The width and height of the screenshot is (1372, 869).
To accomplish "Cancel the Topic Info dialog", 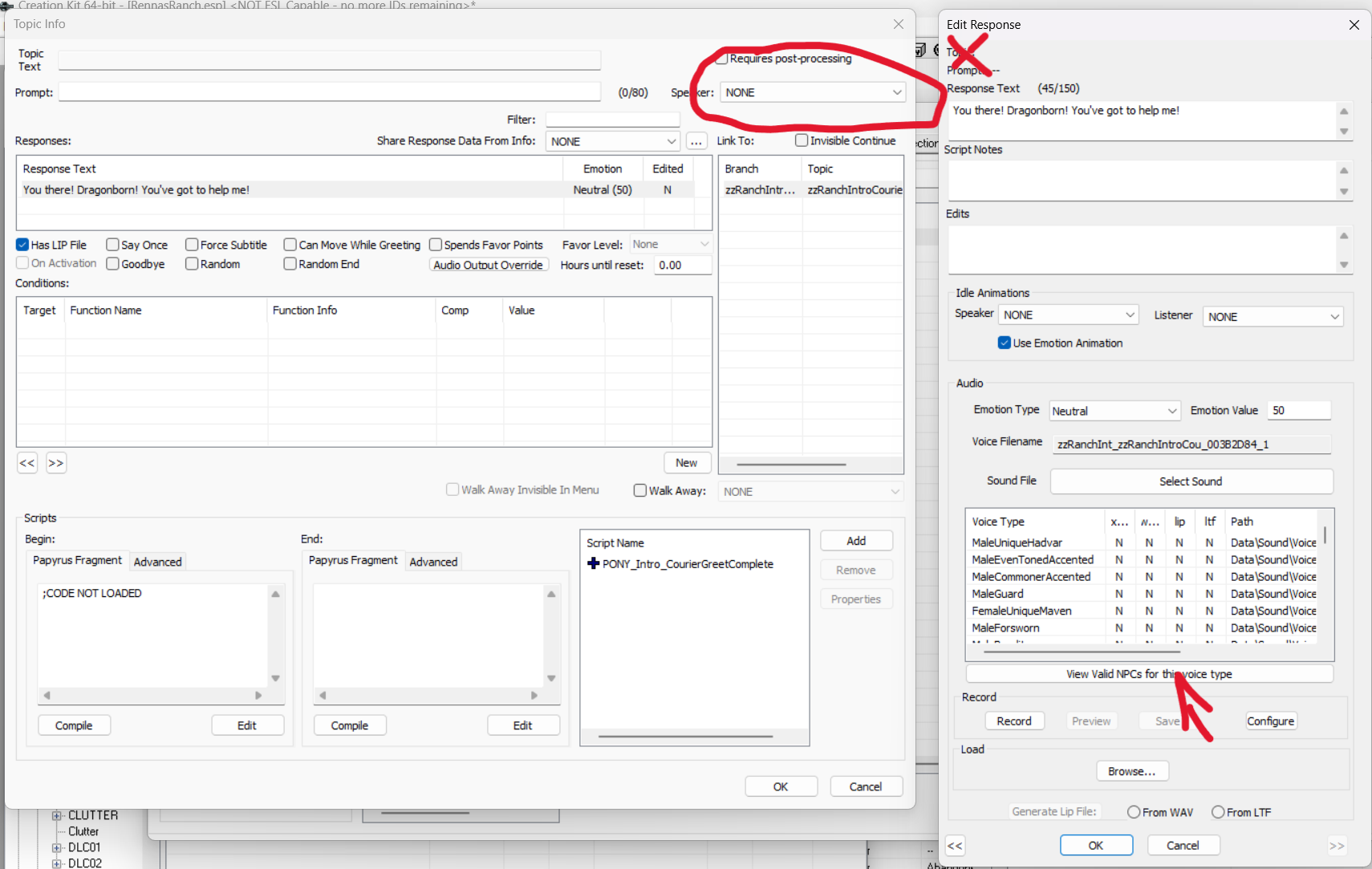I will click(x=866, y=786).
